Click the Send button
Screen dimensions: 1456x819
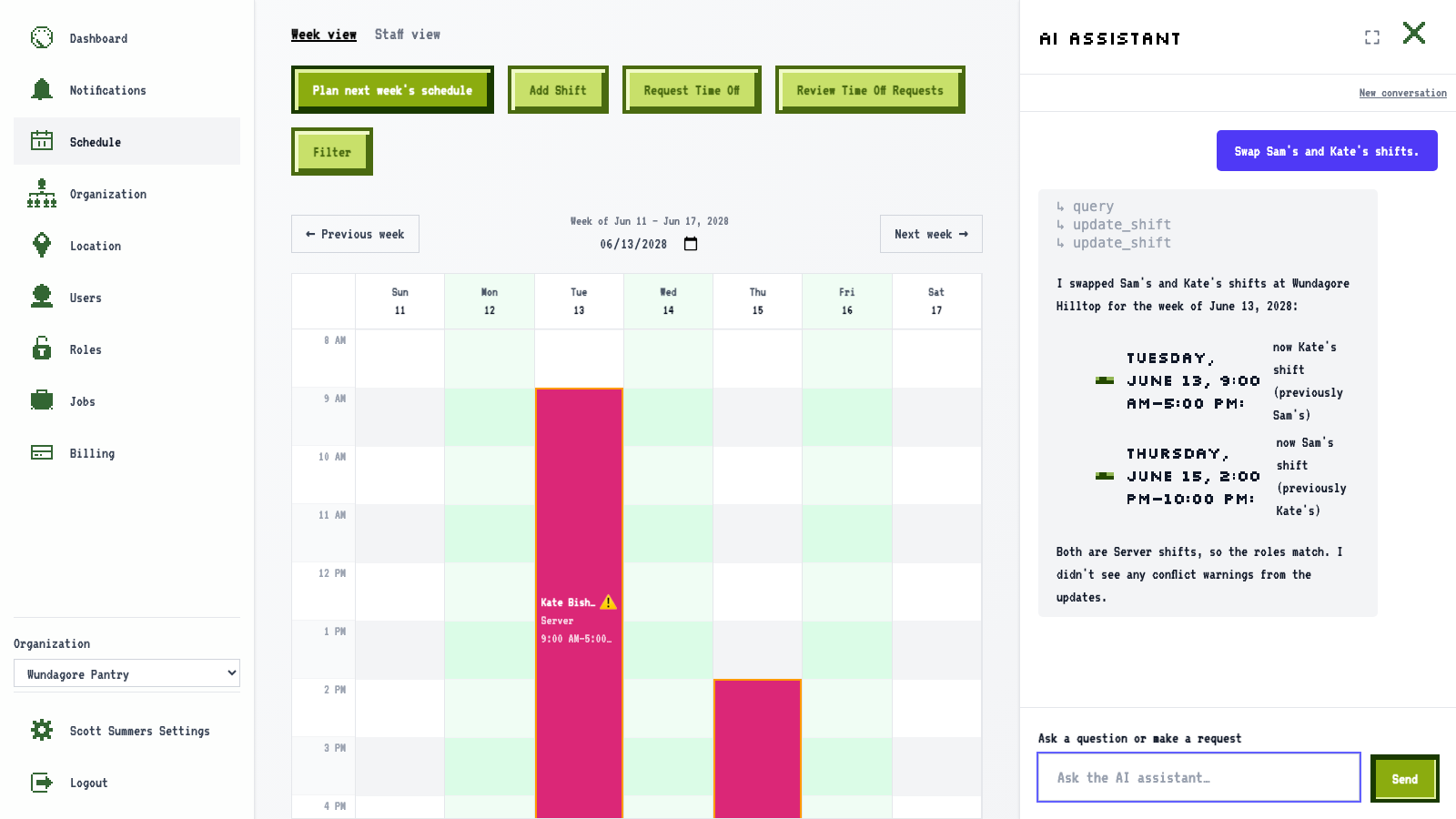coord(1404,779)
